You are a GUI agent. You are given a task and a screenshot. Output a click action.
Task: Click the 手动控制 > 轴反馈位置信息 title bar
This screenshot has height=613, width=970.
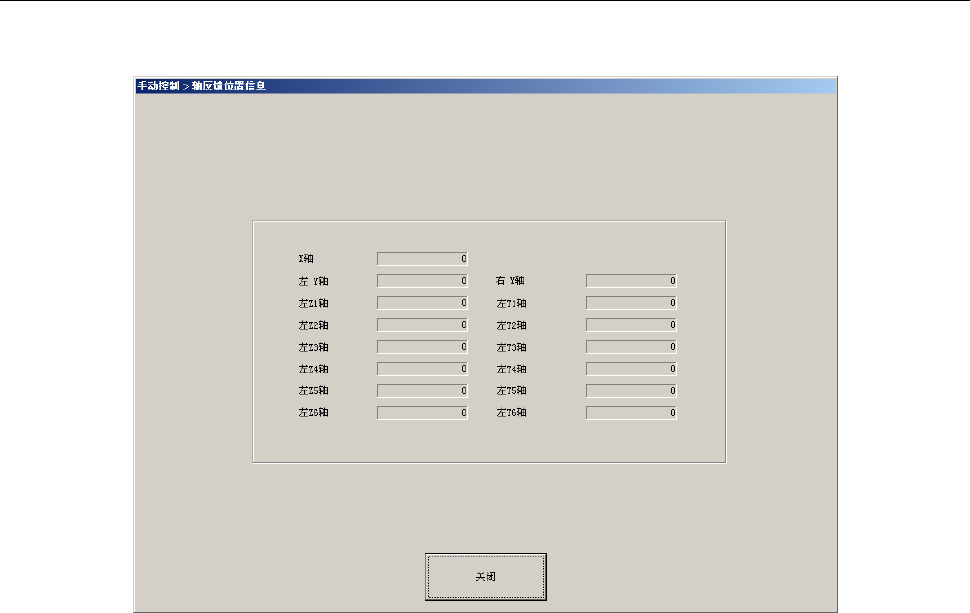point(486,86)
